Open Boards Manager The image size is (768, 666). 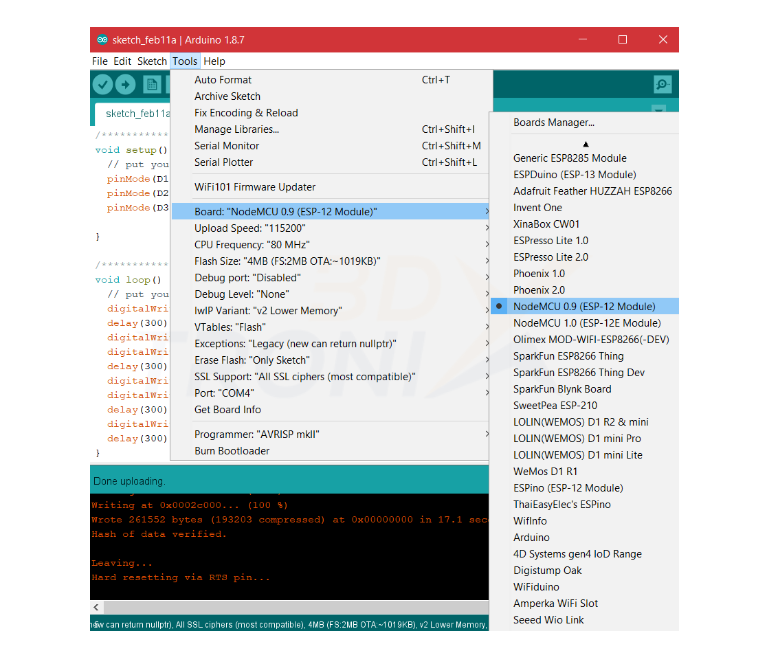pyautogui.click(x=553, y=123)
